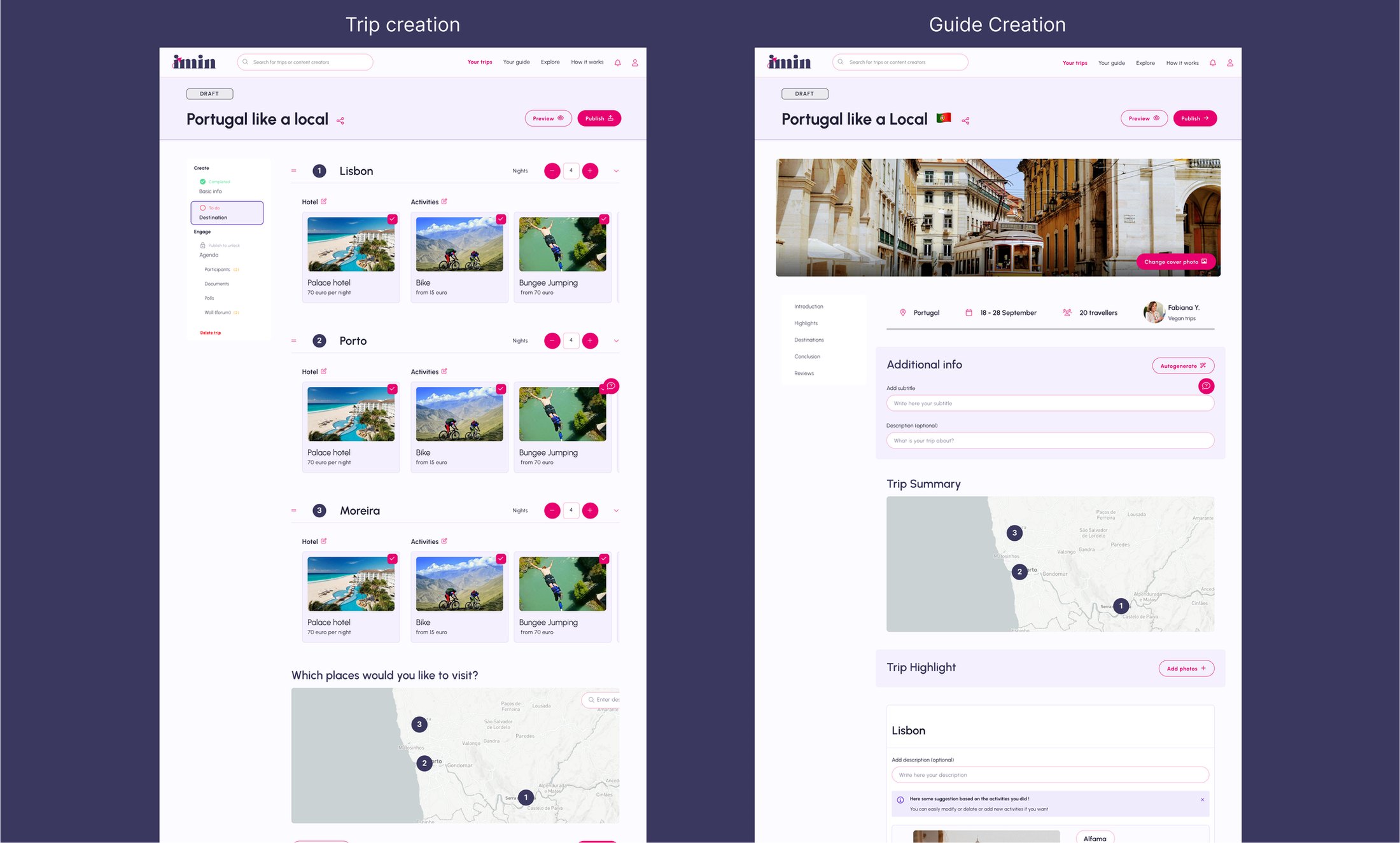Decrease nights for Lisbon
Screen dimensions: 1400x843
pyautogui.click(x=552, y=171)
